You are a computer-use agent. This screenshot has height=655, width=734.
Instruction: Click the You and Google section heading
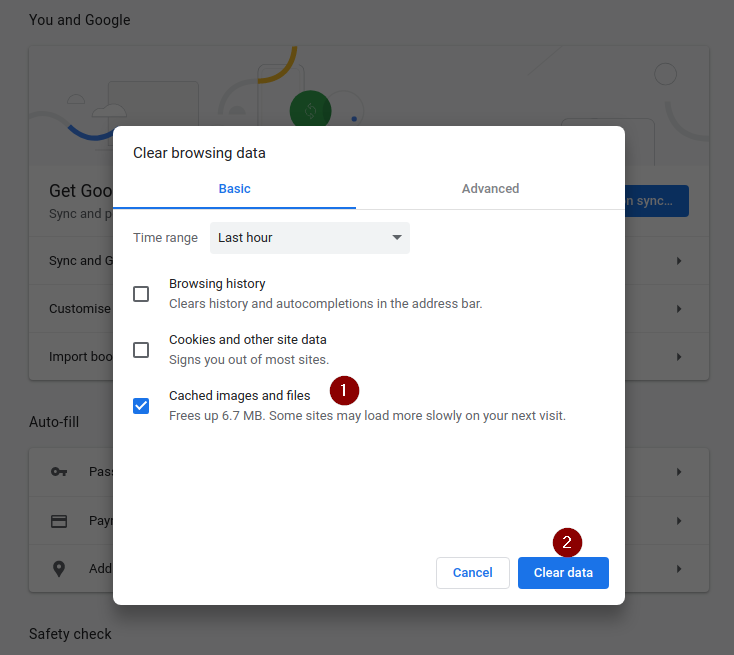pos(80,20)
